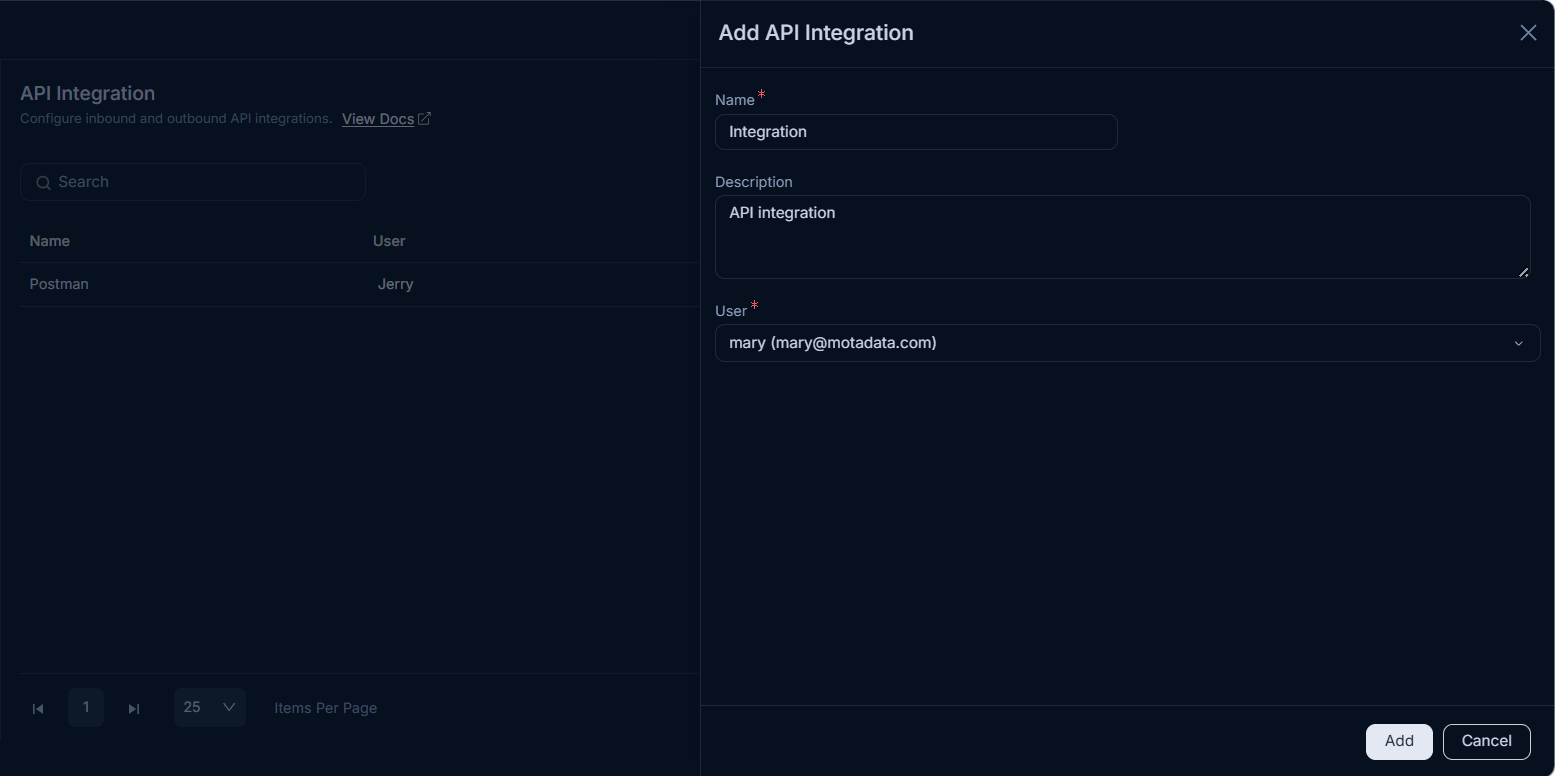Open the View Docs link
Screen dimensions: 1555x776
(x=378, y=119)
